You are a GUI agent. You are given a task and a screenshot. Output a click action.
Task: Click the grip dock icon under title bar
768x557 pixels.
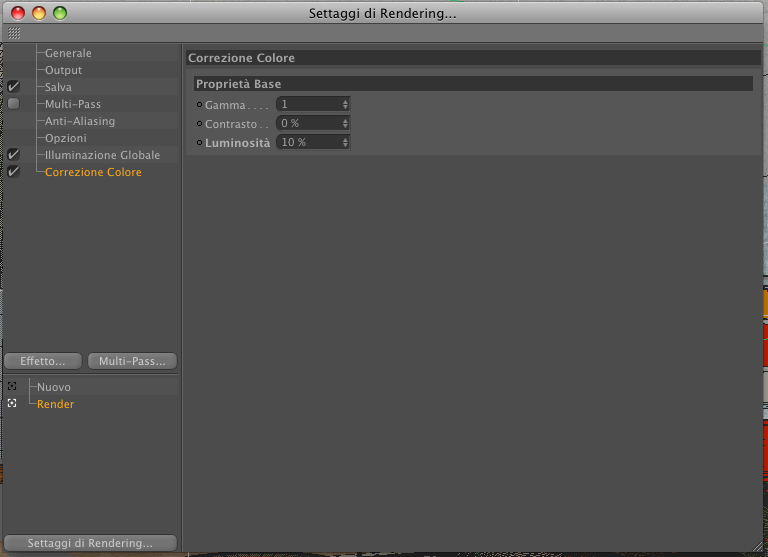(14, 33)
